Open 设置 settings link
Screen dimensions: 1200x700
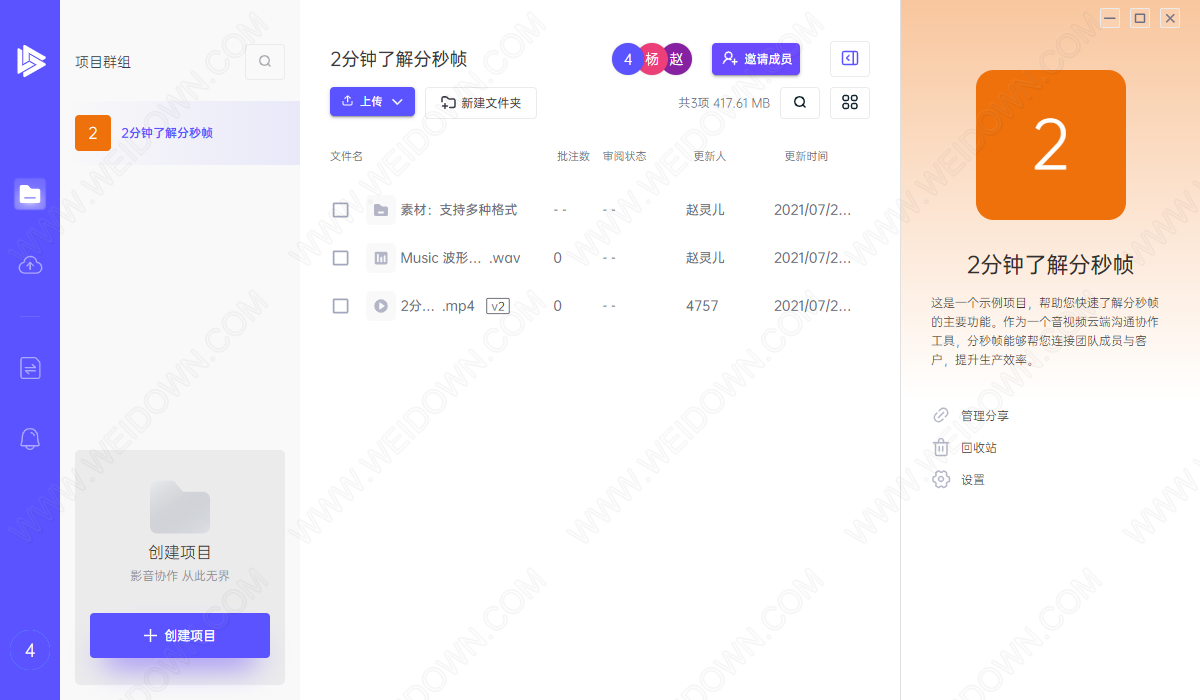(973, 479)
